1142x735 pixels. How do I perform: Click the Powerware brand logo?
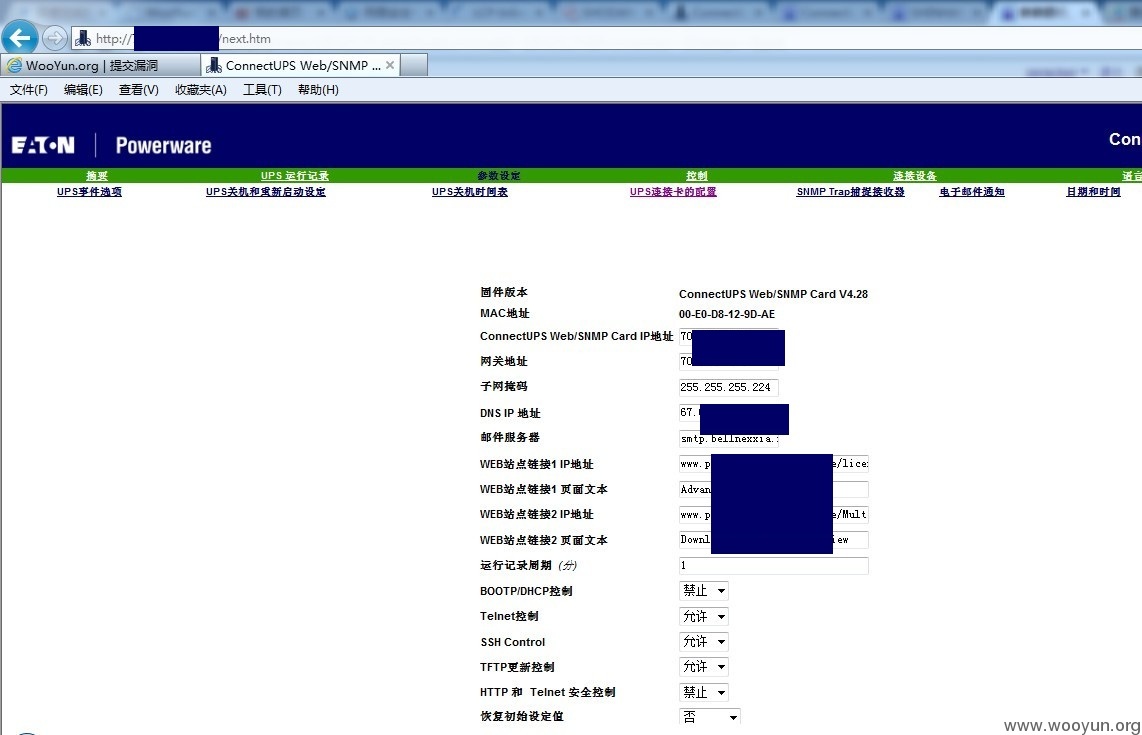pyautogui.click(x=163, y=146)
